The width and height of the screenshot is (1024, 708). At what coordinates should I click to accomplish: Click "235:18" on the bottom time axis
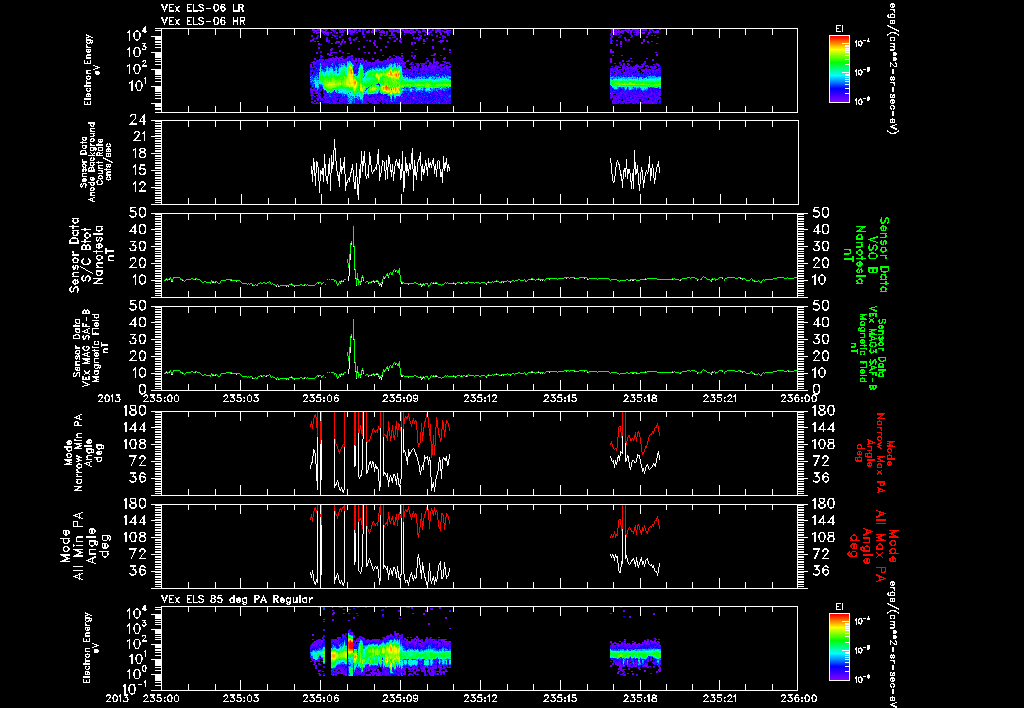pos(640,698)
